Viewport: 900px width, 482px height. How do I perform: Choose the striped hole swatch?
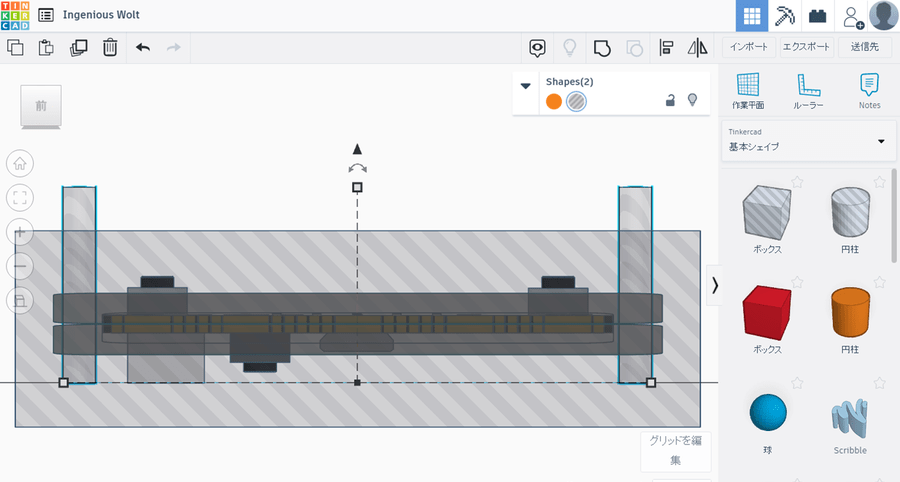coord(576,102)
